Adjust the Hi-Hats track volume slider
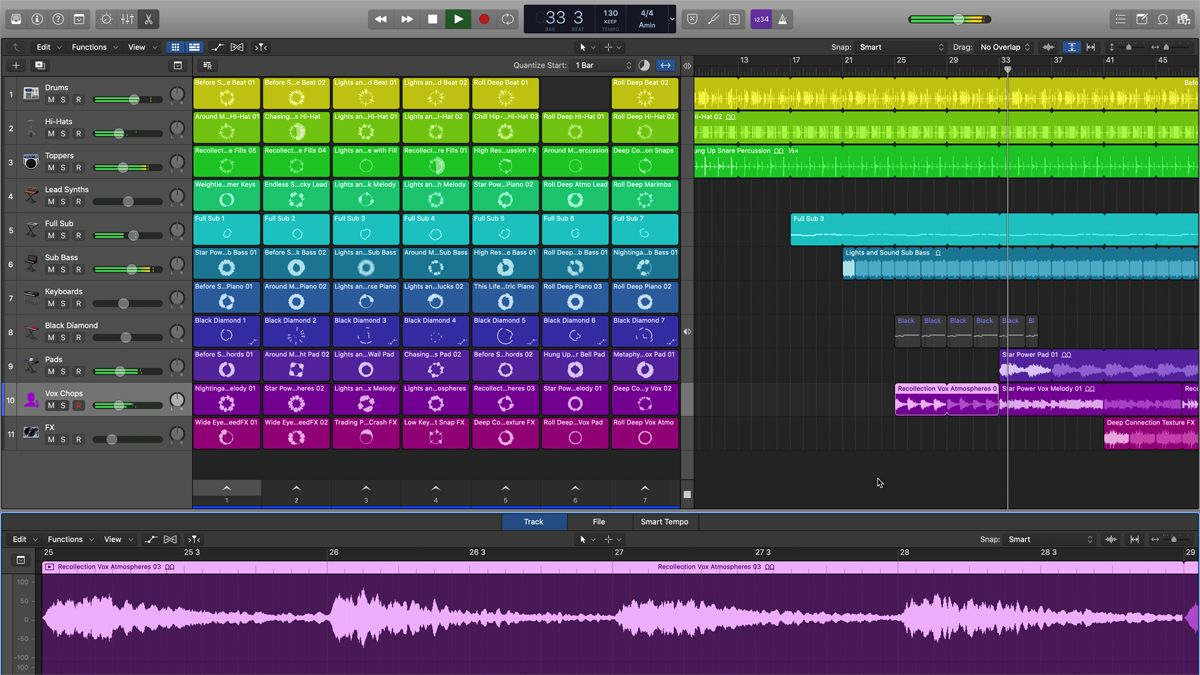The width and height of the screenshot is (1200, 675). coord(118,134)
